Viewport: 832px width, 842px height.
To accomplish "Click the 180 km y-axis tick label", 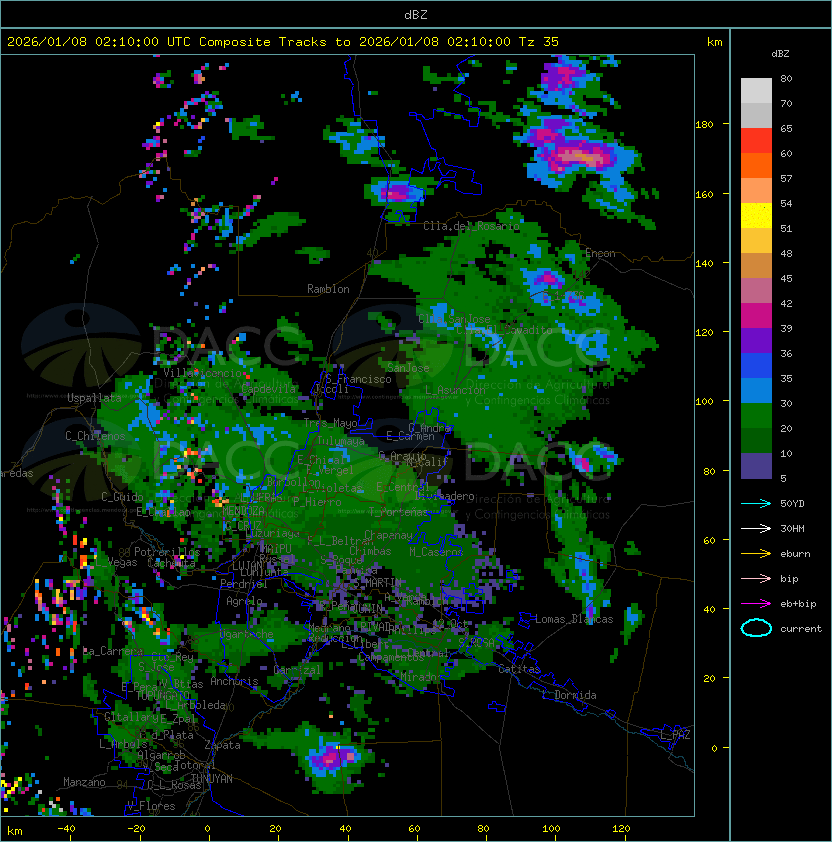I will (x=704, y=125).
